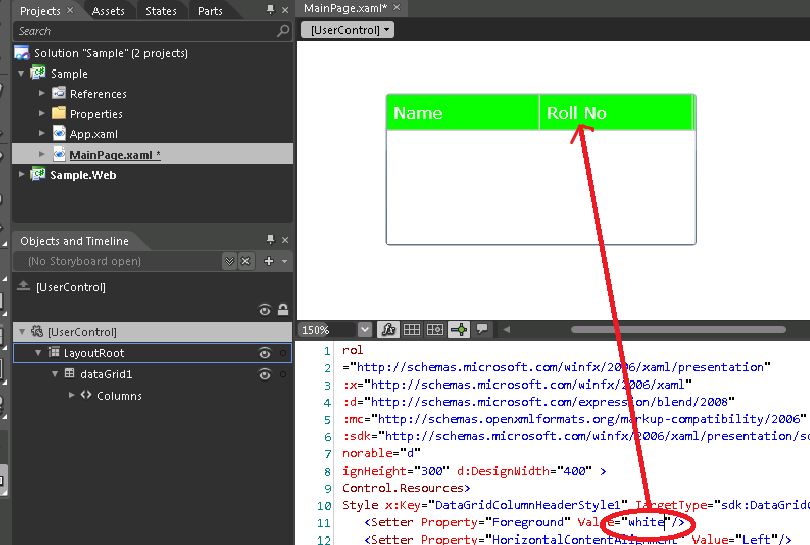This screenshot has width=810, height=545.
Task: Click the App.xaml file icon
Action: 59,133
